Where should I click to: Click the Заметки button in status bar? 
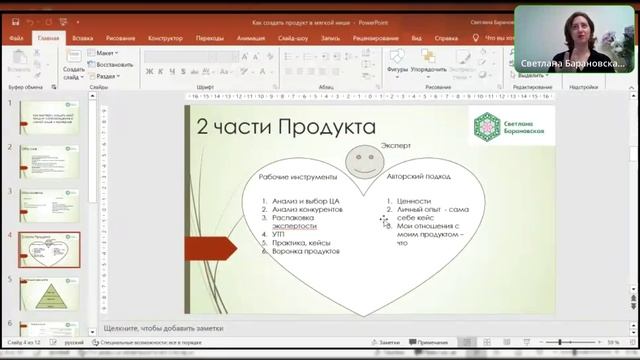pyautogui.click(x=386, y=342)
